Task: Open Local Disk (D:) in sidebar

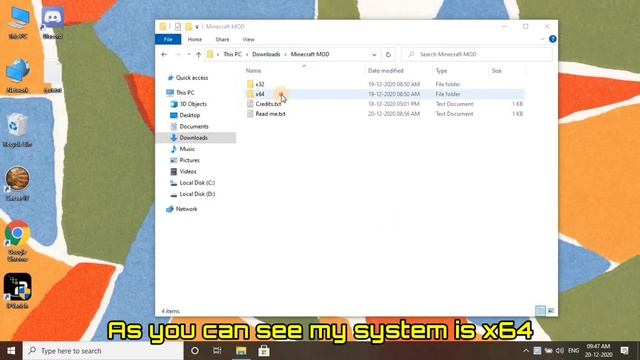Action: [x=197, y=194]
